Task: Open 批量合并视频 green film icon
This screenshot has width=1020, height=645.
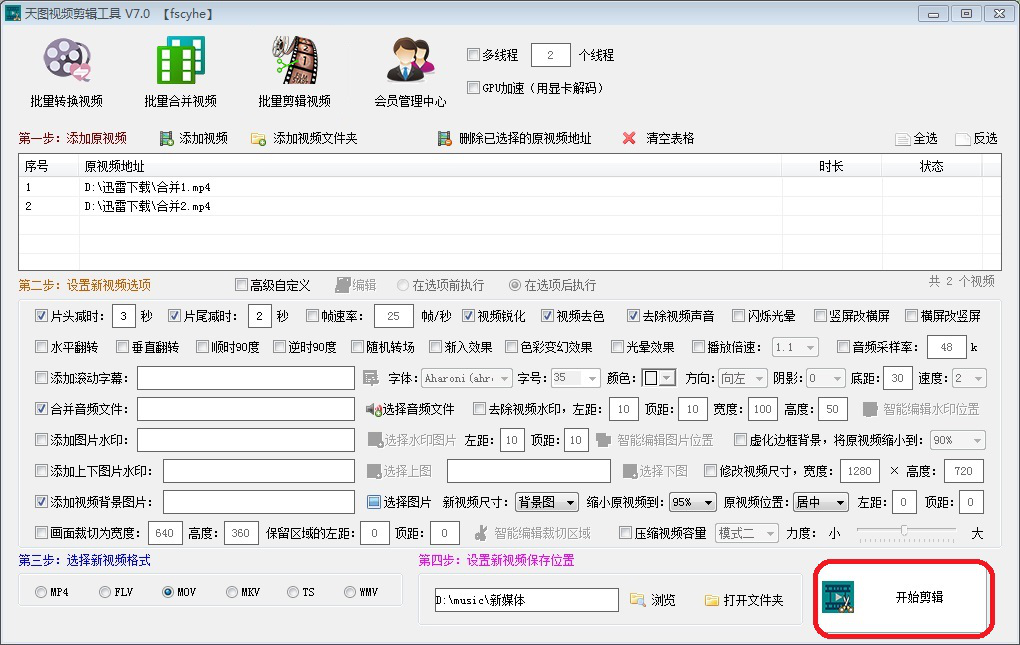Action: [181, 60]
